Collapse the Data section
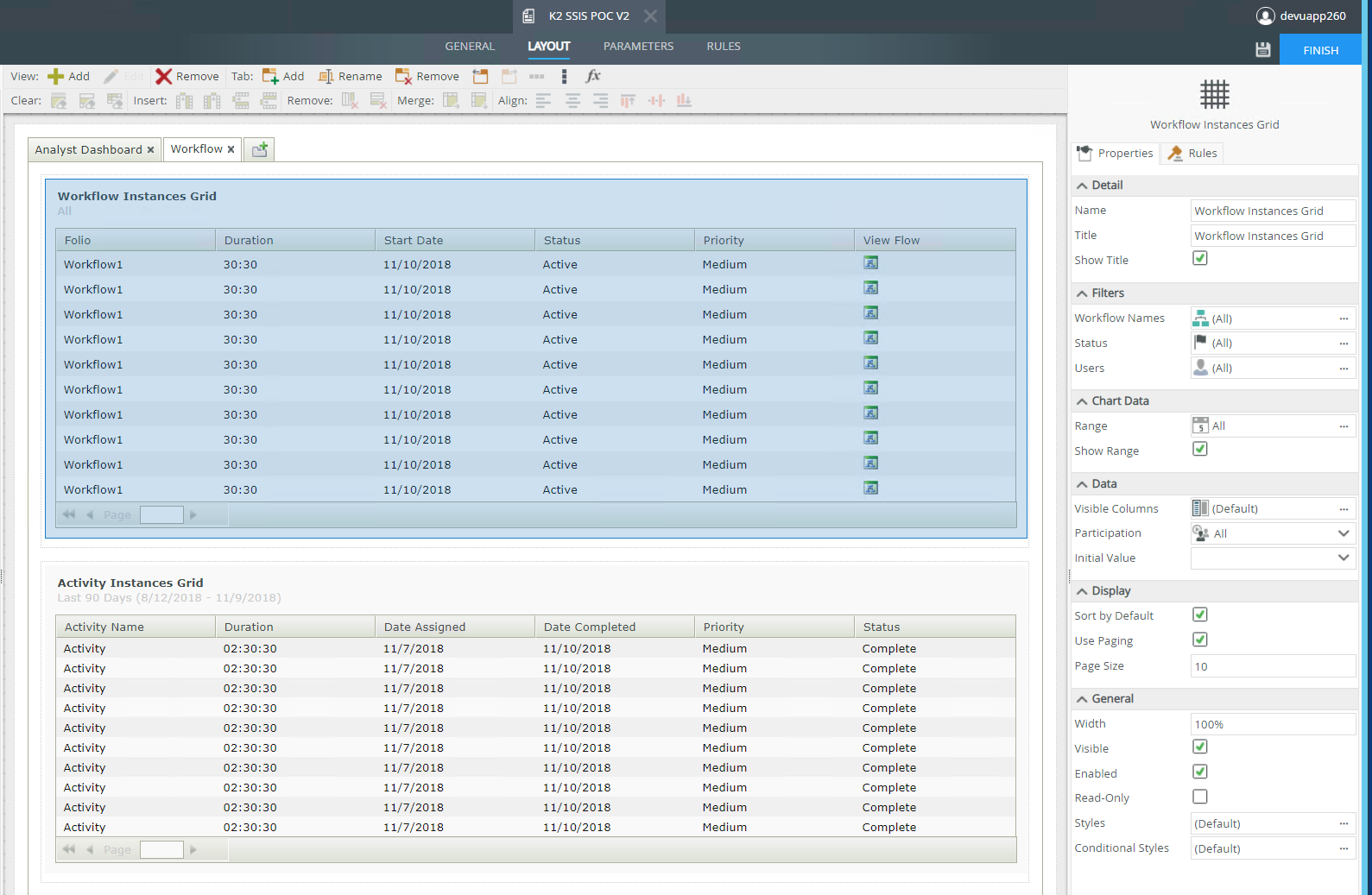 [x=1082, y=484]
